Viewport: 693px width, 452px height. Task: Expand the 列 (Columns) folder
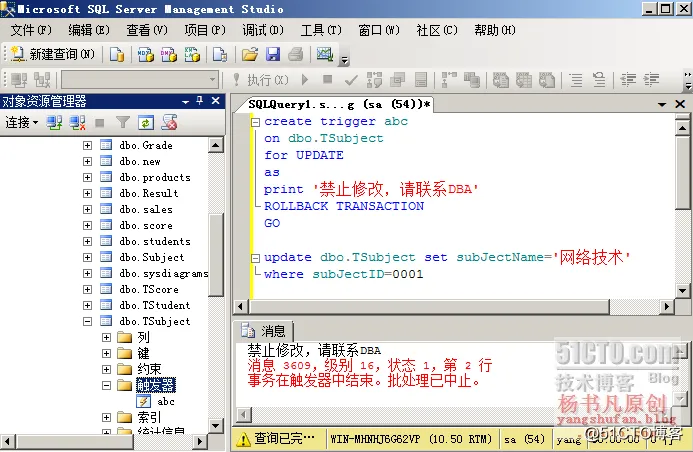point(107,338)
